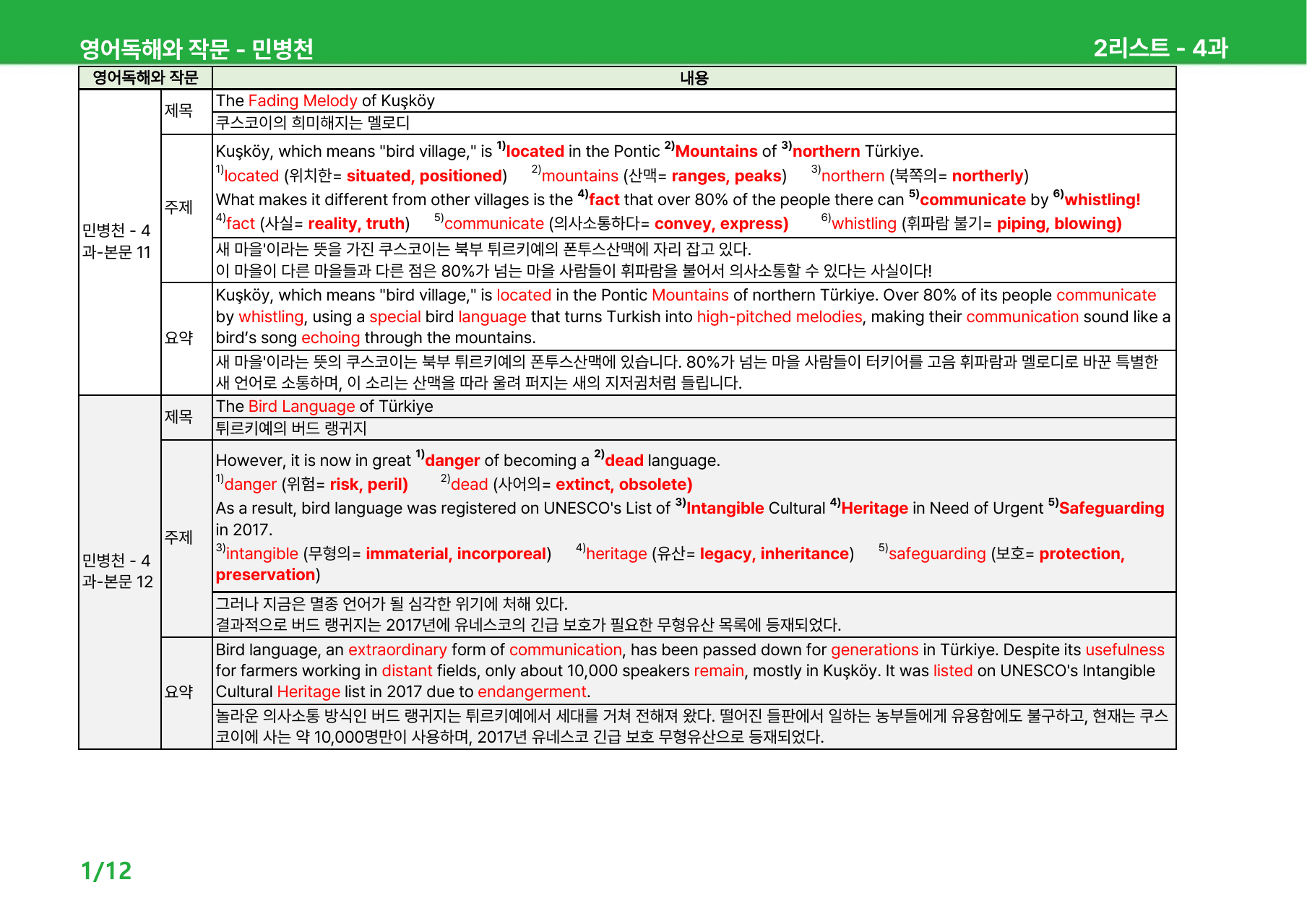
Task: Click the red phrase high-pitched melodies
Action: tap(780, 316)
